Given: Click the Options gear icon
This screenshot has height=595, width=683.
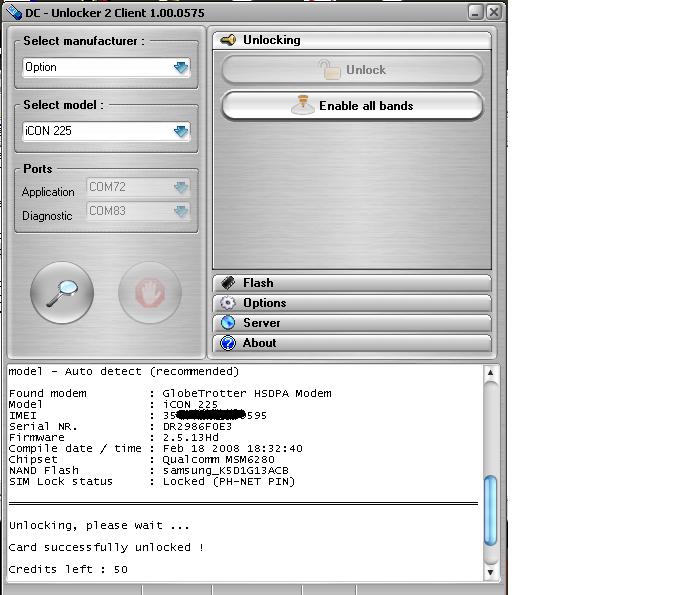Looking at the screenshot, I should (x=228, y=303).
